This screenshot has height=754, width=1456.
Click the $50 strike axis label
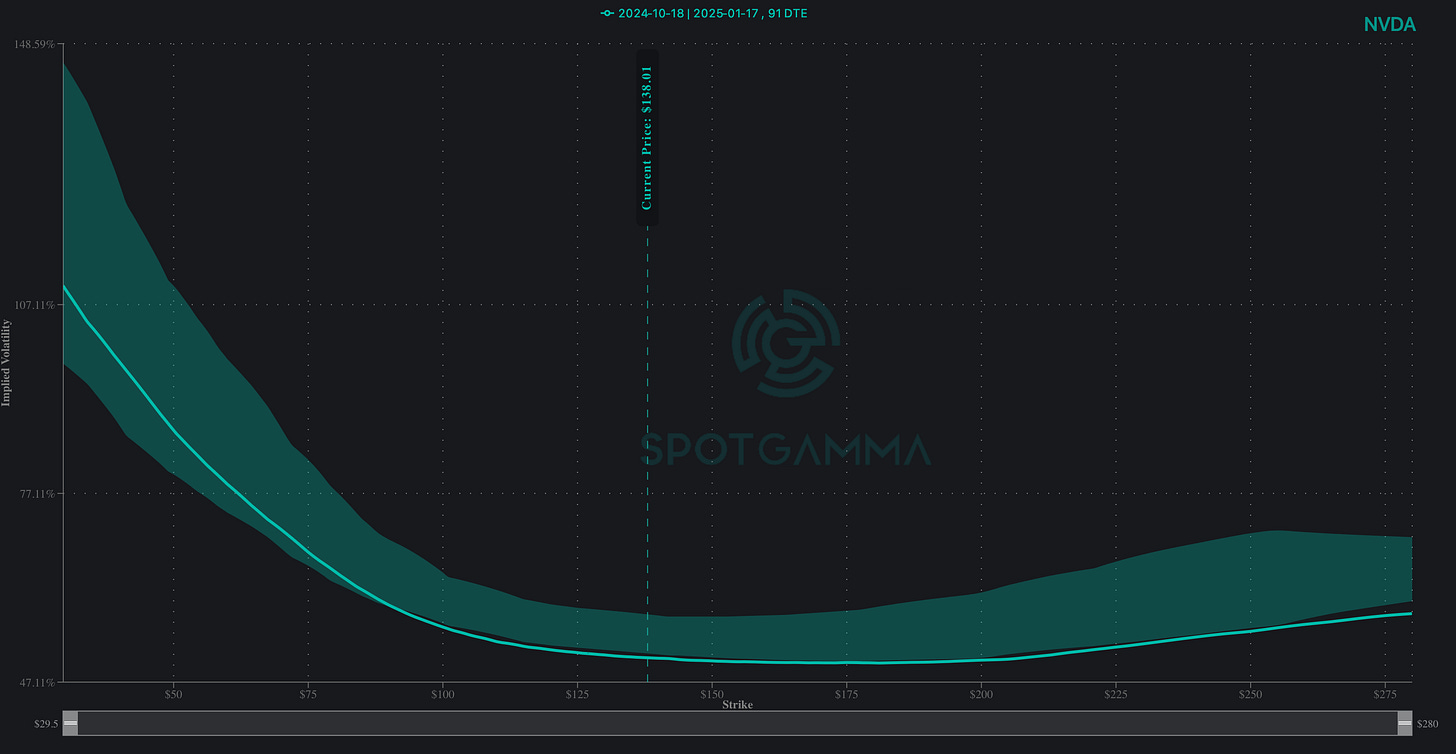pos(173,694)
